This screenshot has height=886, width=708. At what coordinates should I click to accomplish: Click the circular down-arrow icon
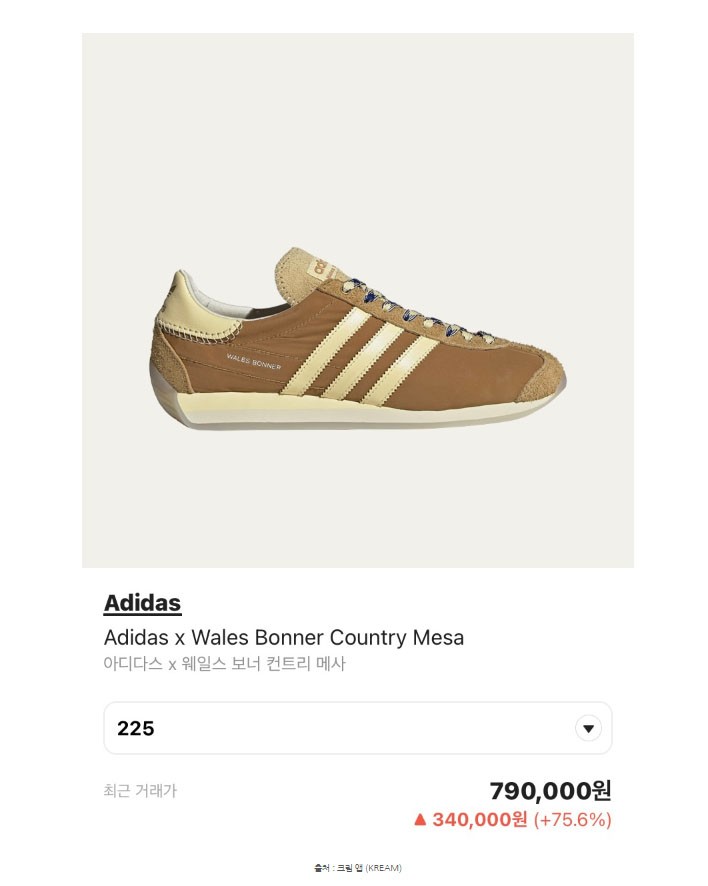click(589, 728)
